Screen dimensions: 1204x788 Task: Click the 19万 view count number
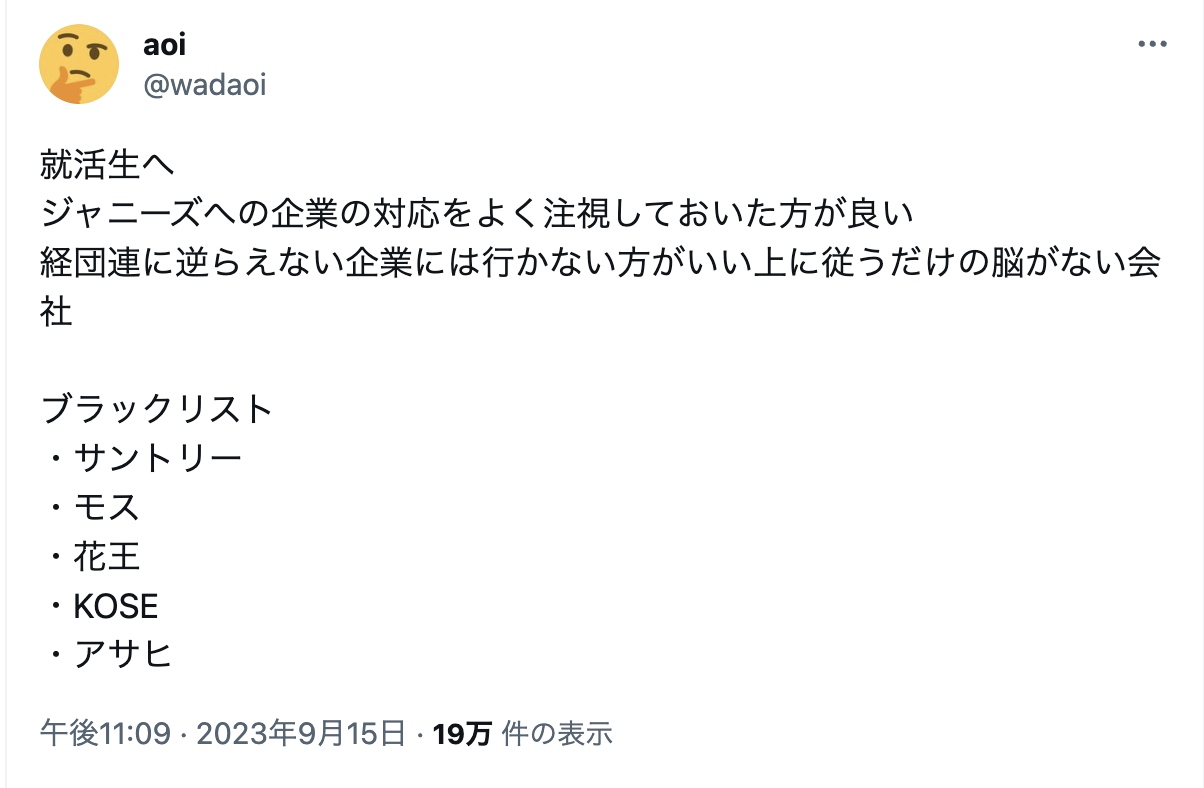pos(463,735)
